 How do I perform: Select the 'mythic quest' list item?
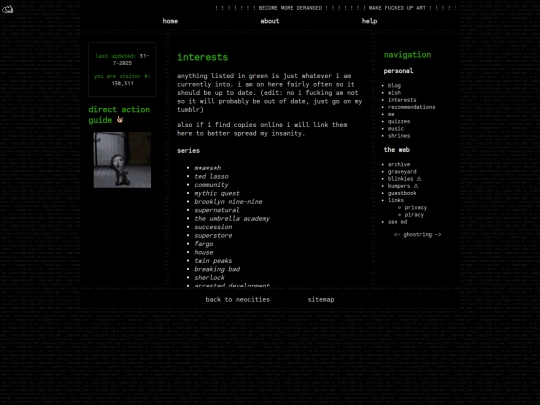(217, 193)
